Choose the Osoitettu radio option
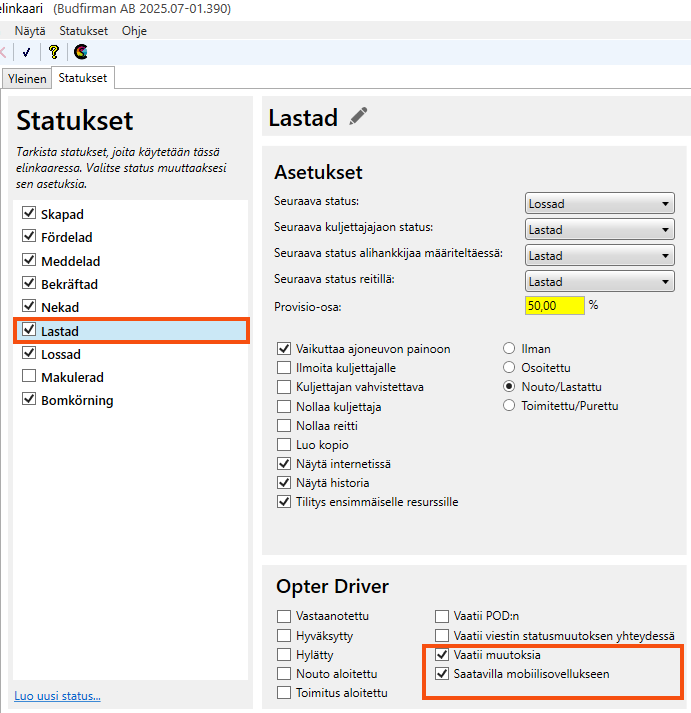Viewport: 691px width, 713px height. coord(510,368)
